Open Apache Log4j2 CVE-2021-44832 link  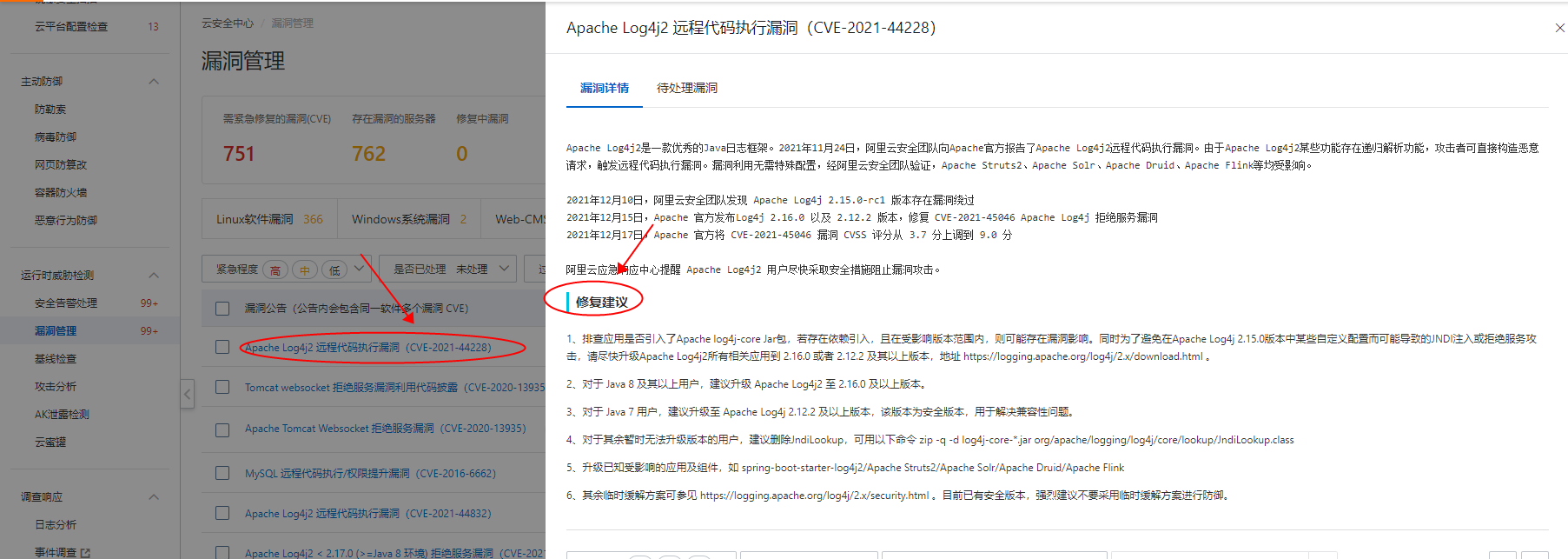tap(368, 514)
